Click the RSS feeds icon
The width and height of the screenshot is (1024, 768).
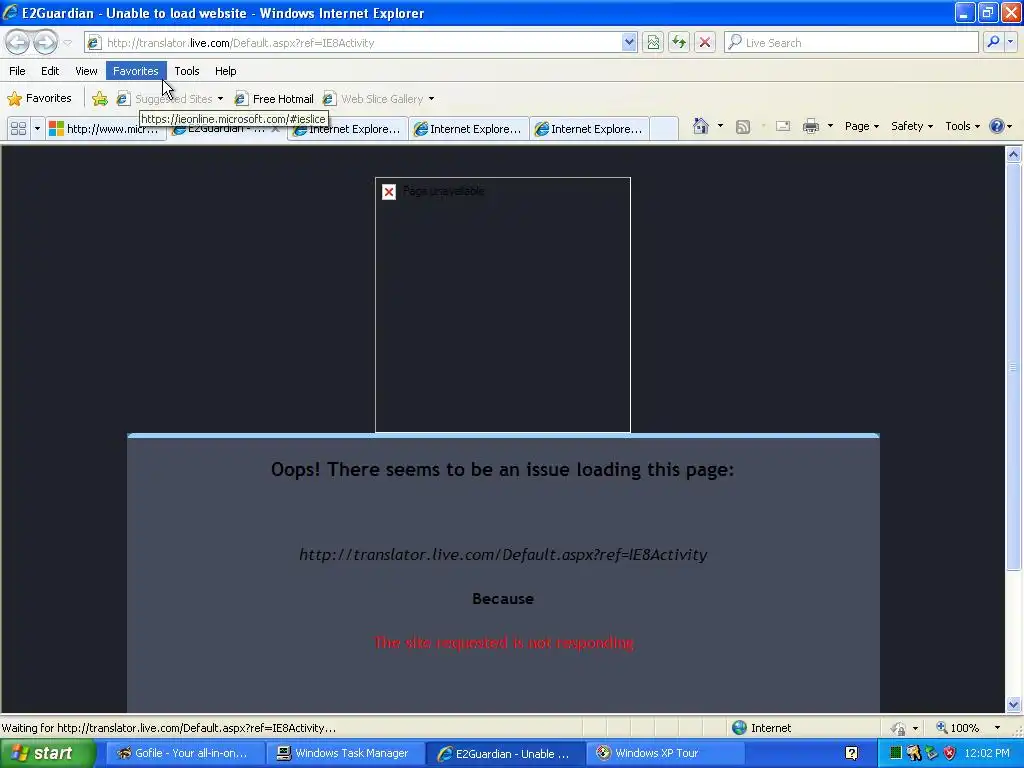coord(743,127)
